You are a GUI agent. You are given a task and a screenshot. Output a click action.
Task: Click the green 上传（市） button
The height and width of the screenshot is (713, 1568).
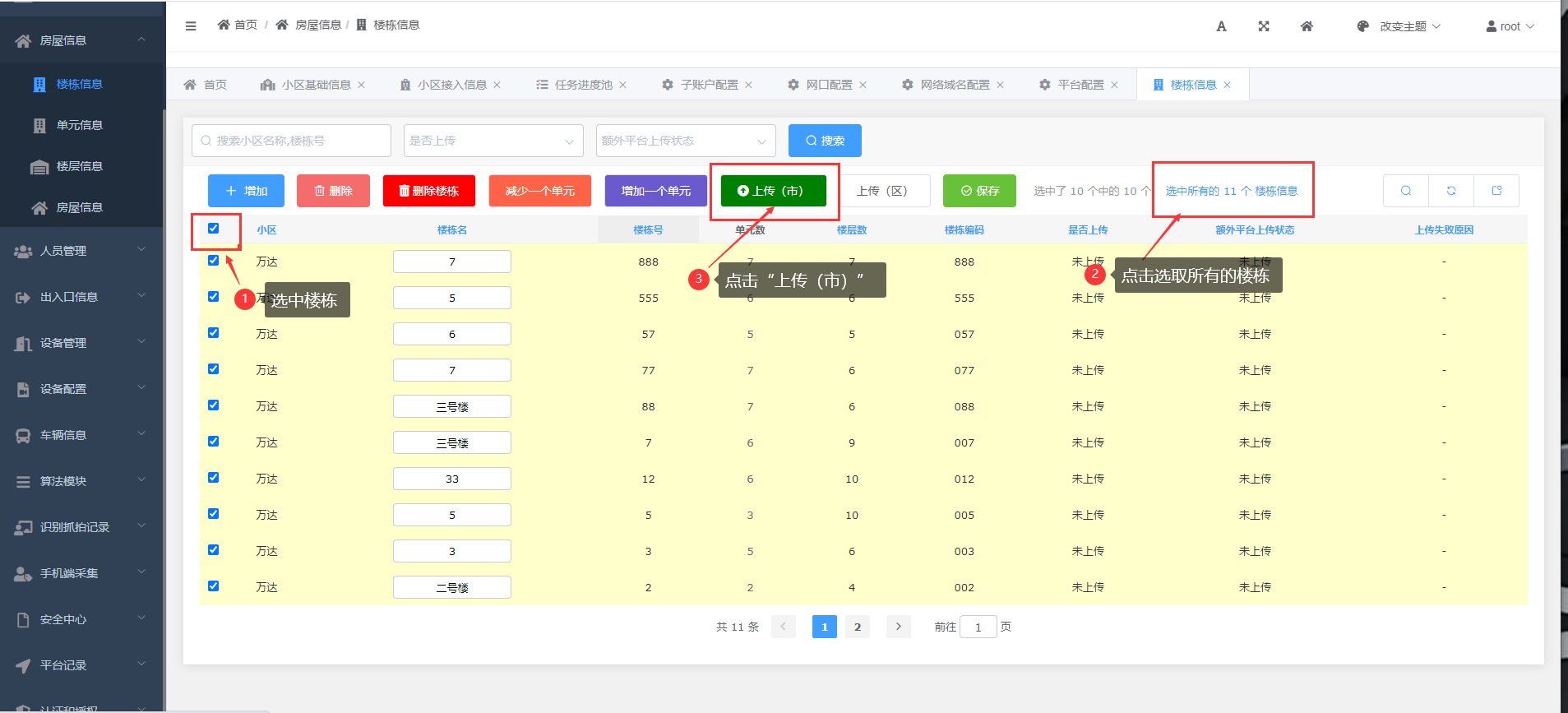773,191
